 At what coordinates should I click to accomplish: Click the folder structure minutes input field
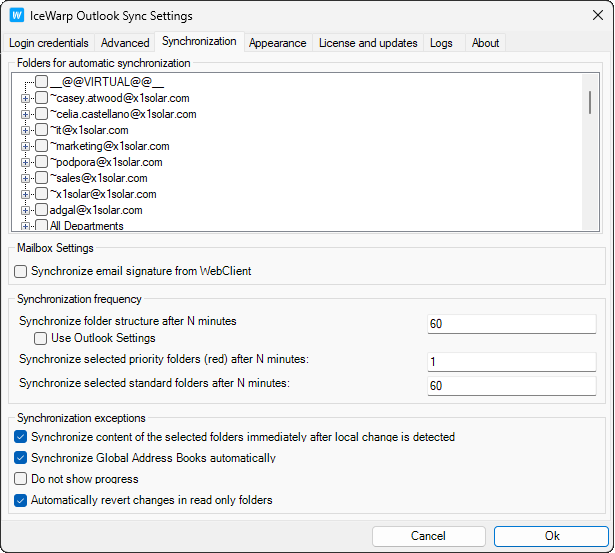click(511, 324)
